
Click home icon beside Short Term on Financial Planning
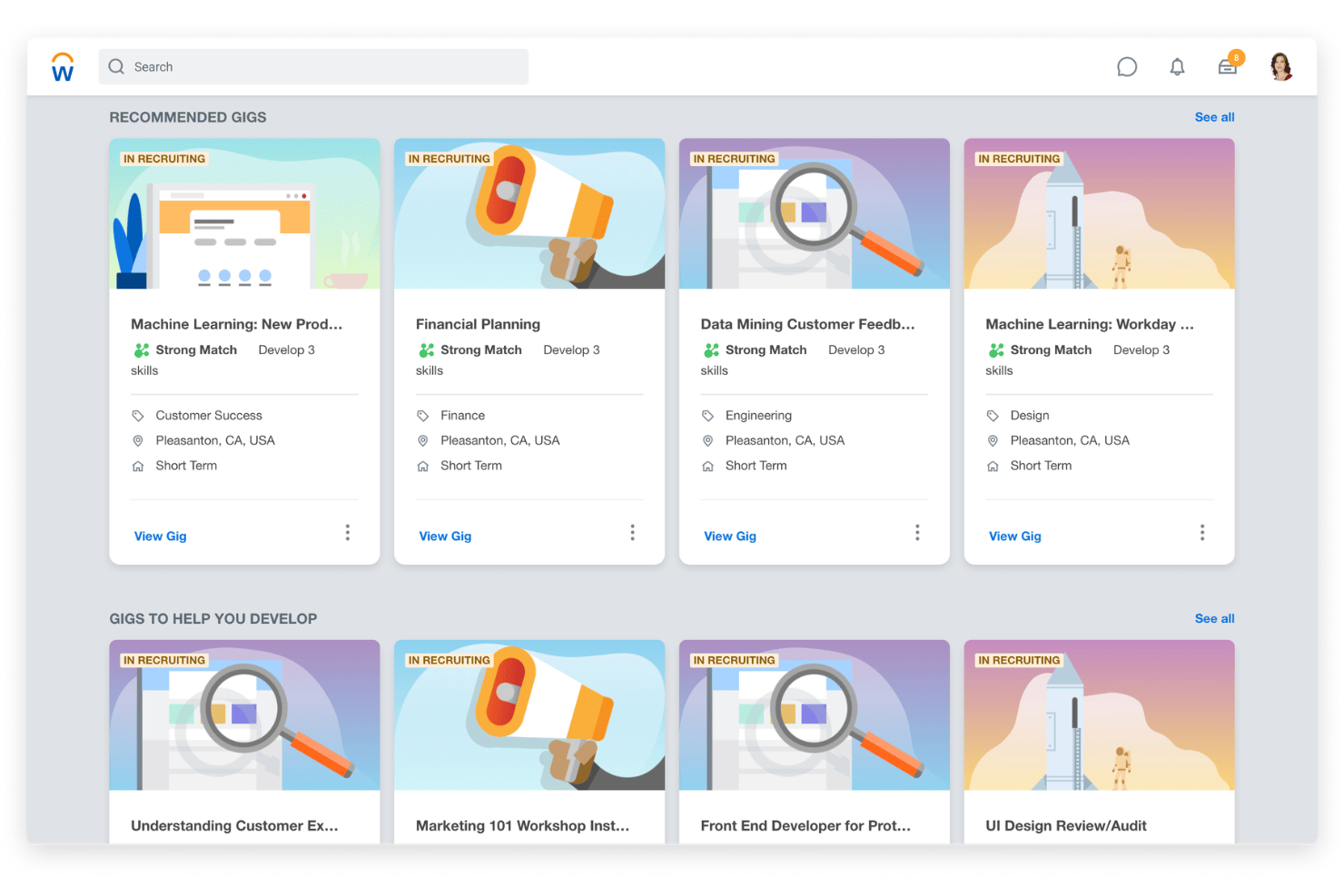423,467
